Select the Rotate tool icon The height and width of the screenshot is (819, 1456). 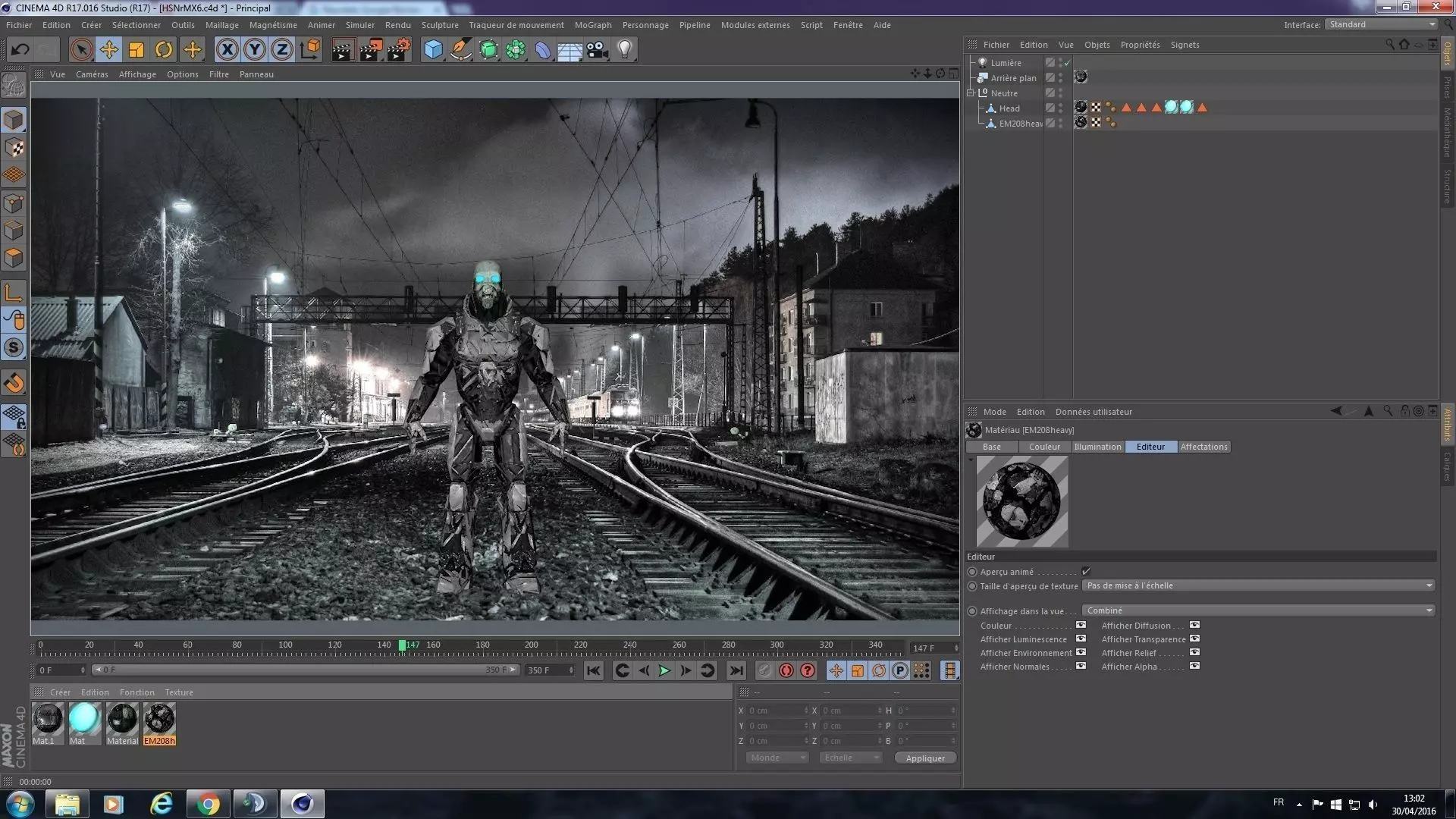point(164,50)
